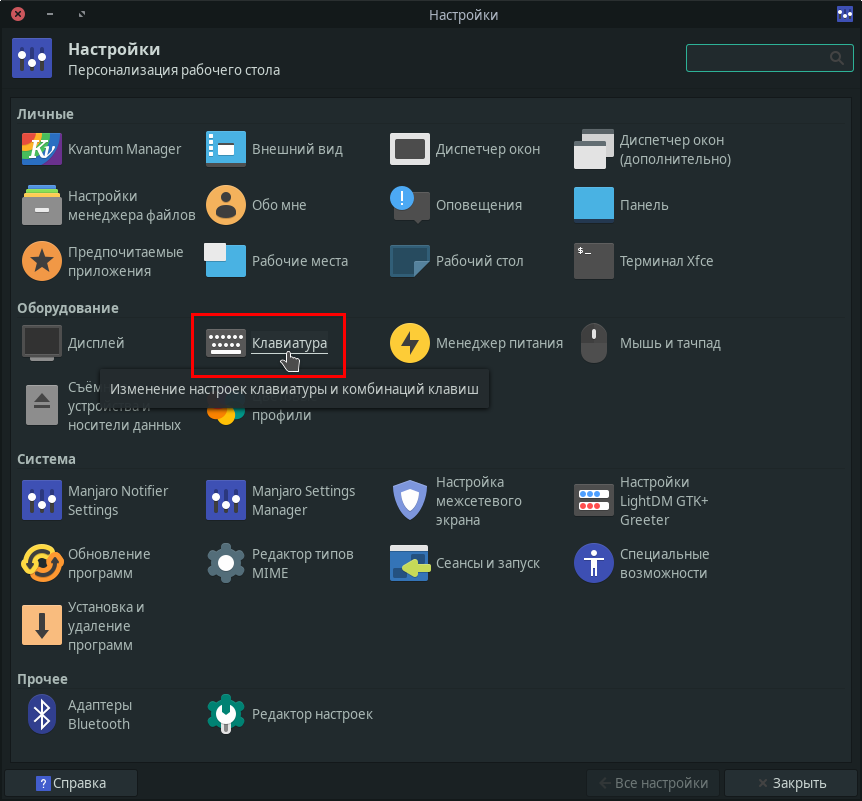Click the Рабочие места label
Image resolution: width=862 pixels, height=801 pixels.
[300, 261]
